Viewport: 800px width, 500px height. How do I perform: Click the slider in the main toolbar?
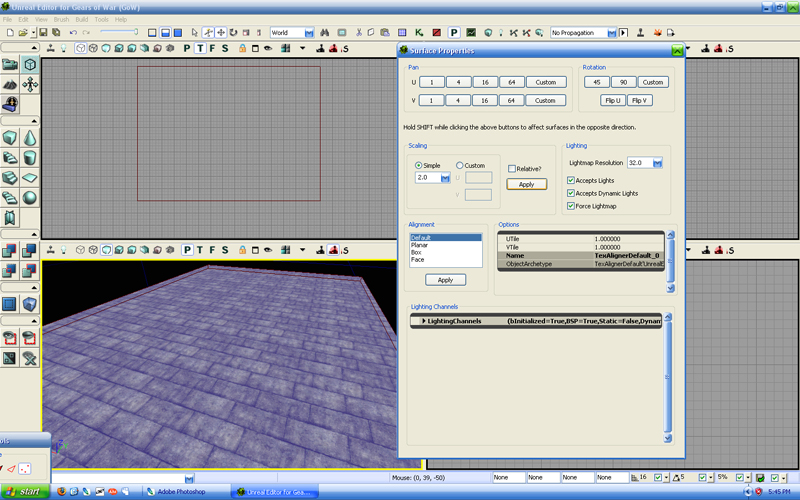coord(119,32)
